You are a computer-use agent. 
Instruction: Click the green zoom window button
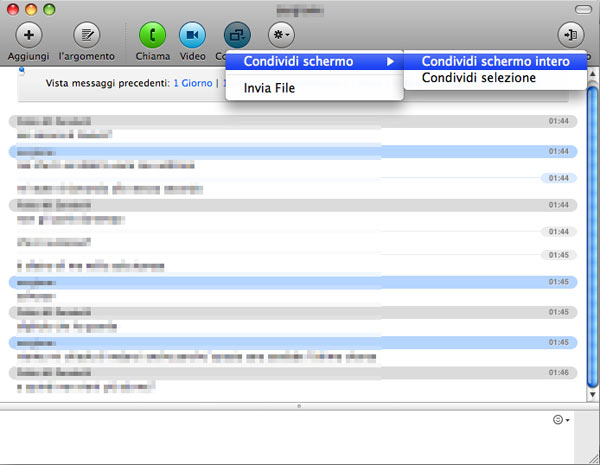click(48, 8)
